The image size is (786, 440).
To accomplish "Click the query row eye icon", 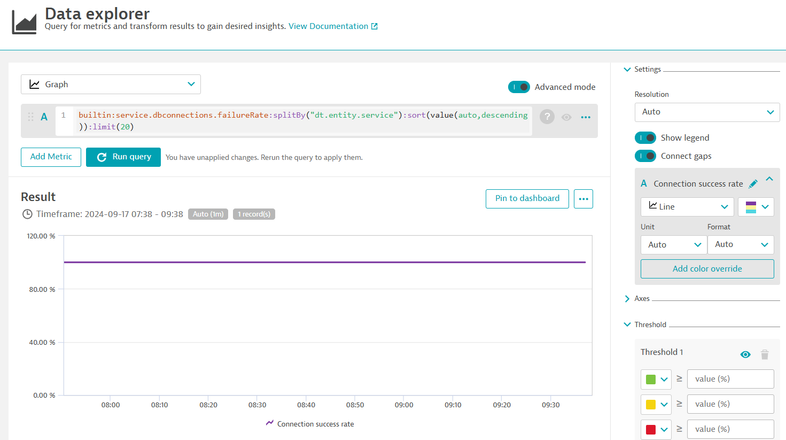I will click(566, 117).
